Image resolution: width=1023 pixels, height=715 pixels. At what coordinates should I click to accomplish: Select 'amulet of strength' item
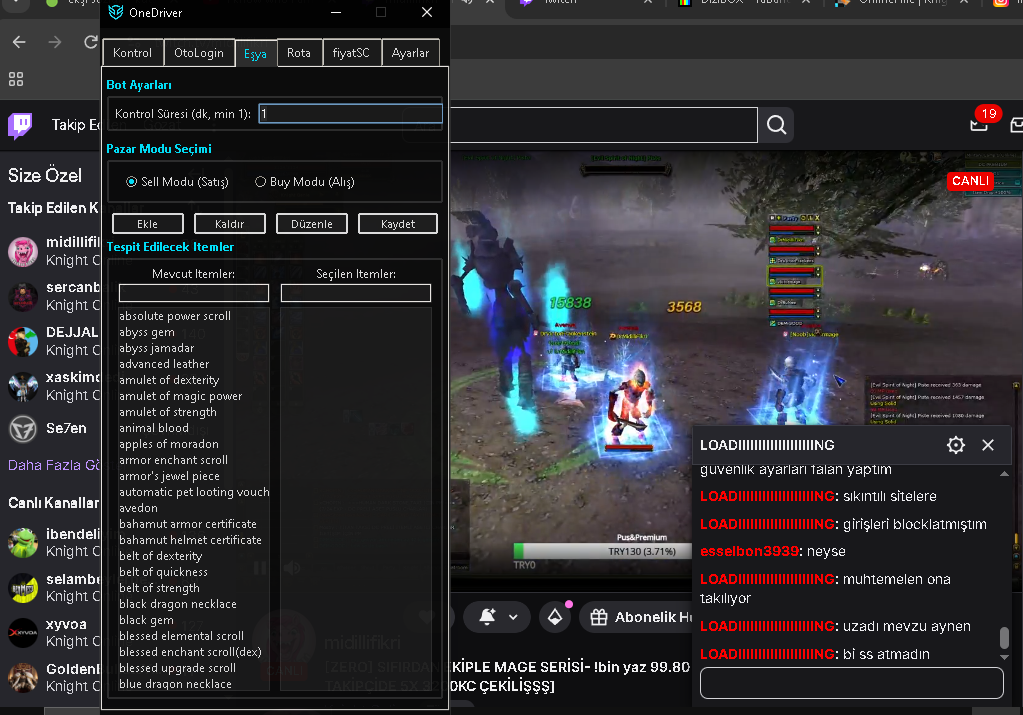pos(168,412)
